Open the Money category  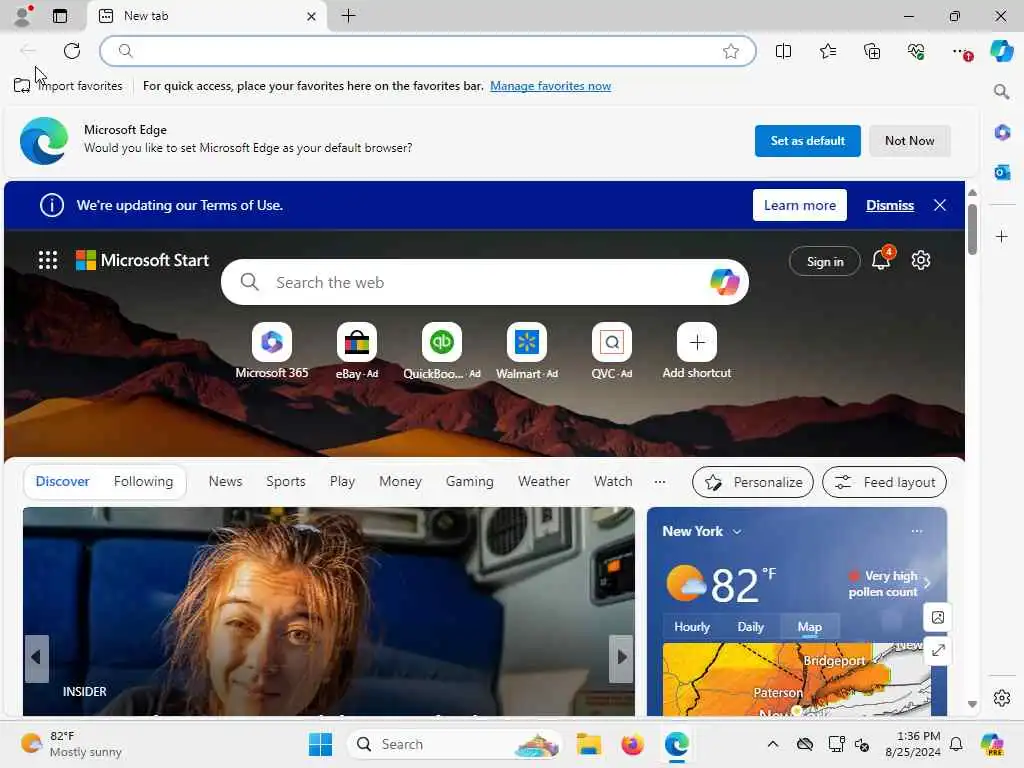[x=400, y=481]
